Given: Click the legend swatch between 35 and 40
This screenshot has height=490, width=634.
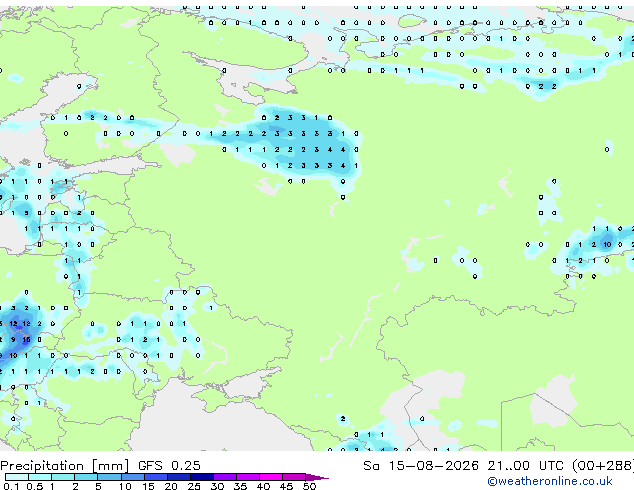Looking at the screenshot, I should [x=247, y=477].
